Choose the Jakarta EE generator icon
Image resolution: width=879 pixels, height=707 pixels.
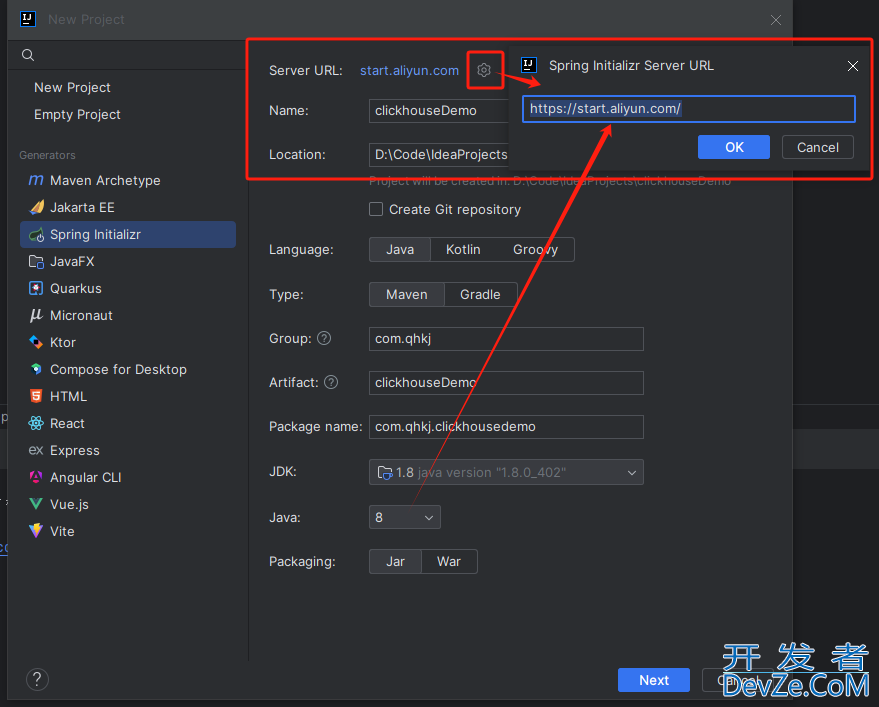pyautogui.click(x=36, y=208)
